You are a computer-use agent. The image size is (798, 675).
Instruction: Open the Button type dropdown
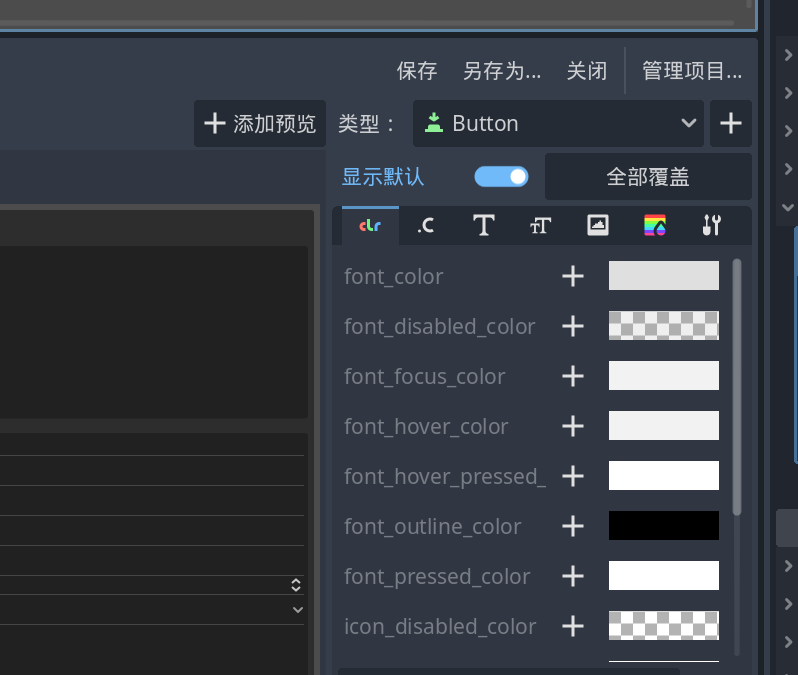point(558,124)
